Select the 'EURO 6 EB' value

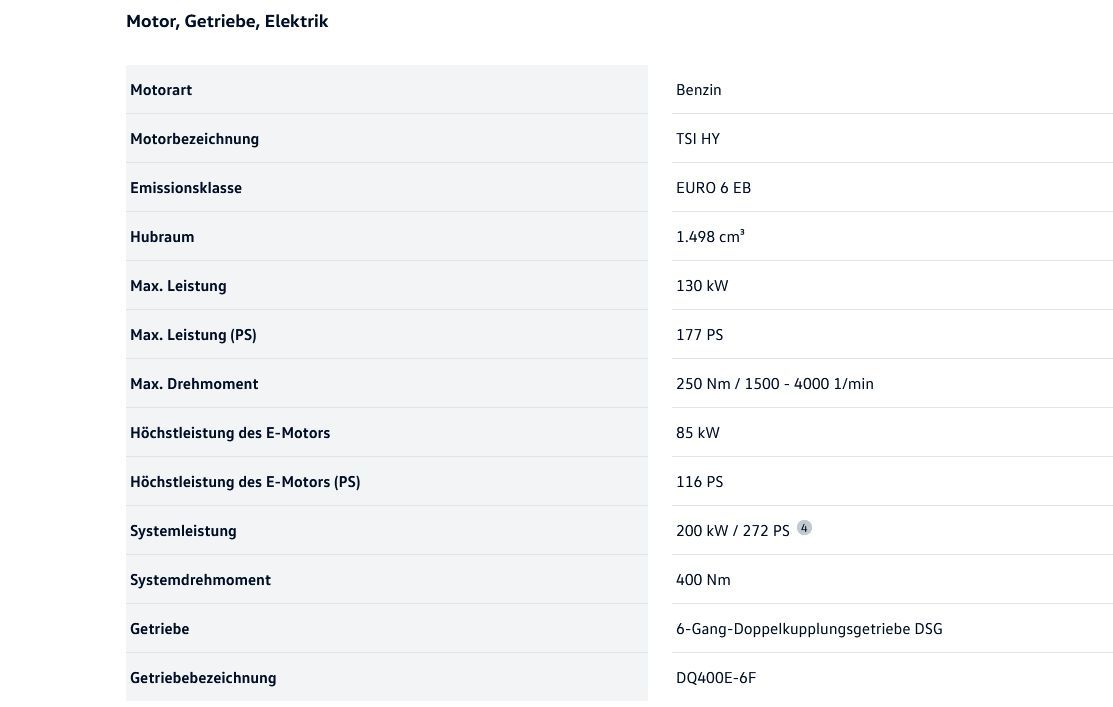pos(713,188)
